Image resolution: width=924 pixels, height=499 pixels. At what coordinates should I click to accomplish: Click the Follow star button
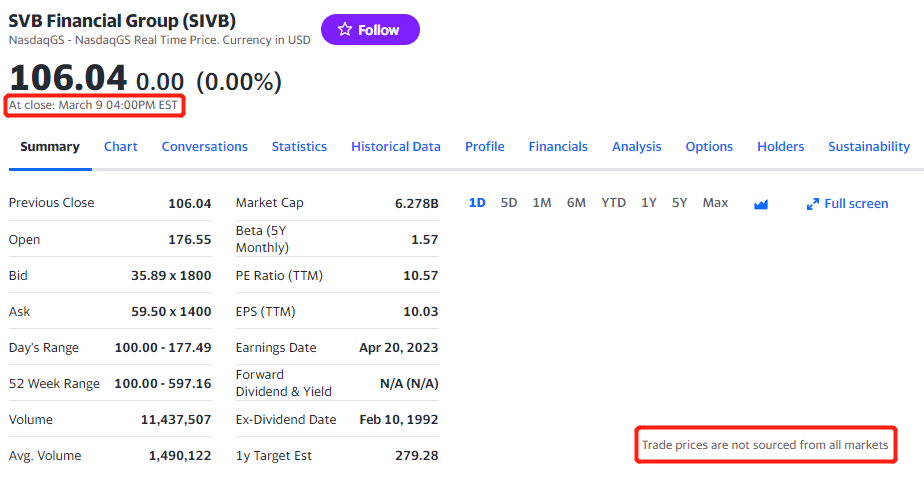tap(370, 29)
